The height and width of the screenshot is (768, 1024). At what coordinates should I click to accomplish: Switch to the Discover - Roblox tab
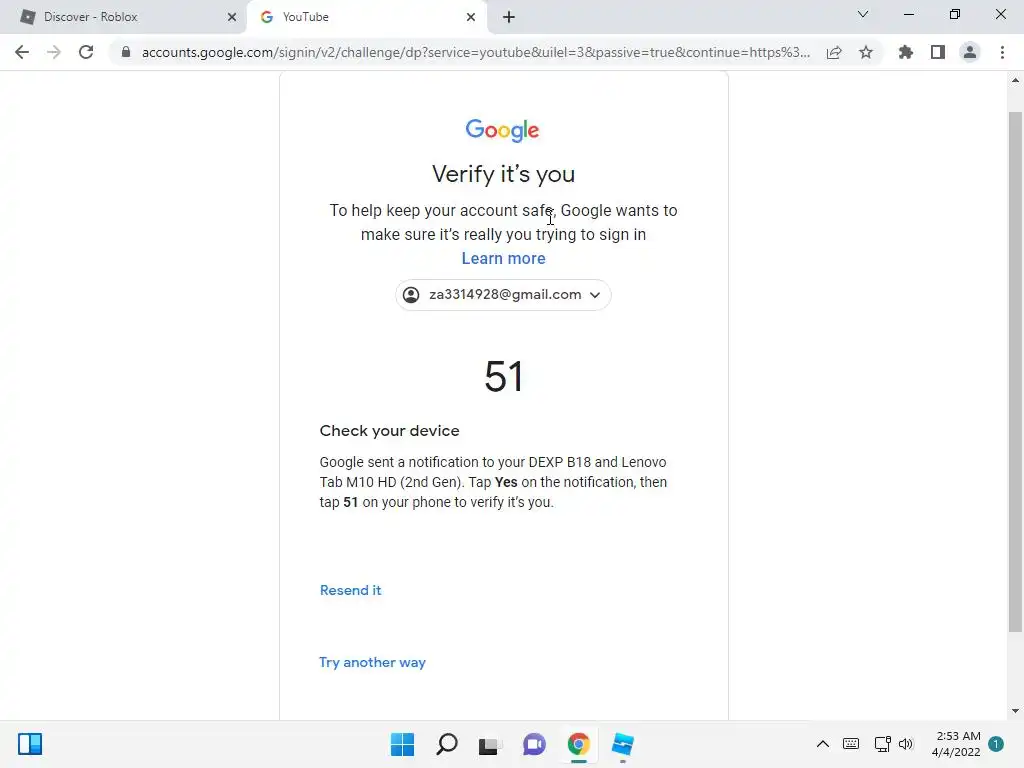pyautogui.click(x=123, y=17)
